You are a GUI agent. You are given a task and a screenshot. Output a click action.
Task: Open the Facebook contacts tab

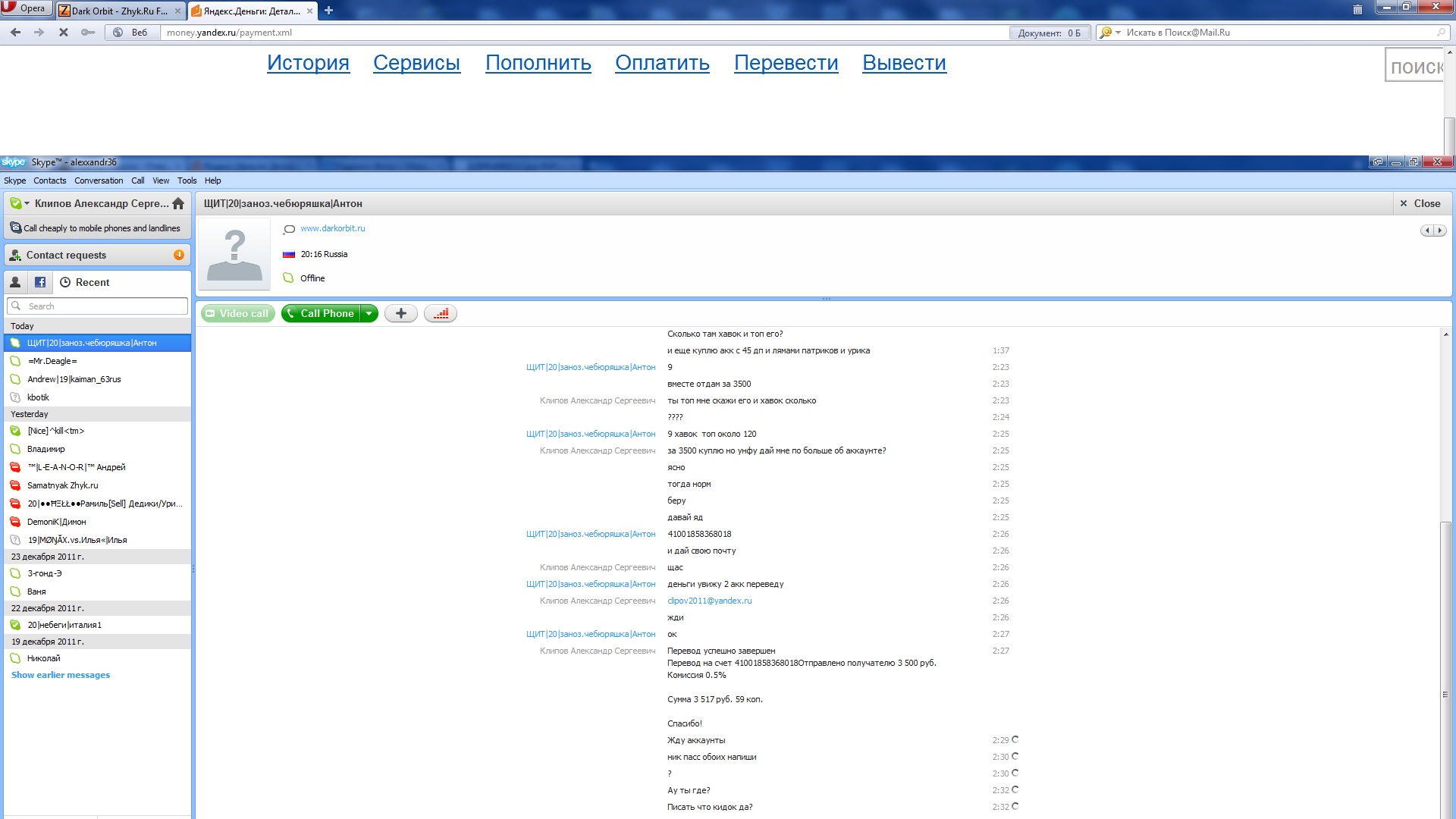point(40,282)
